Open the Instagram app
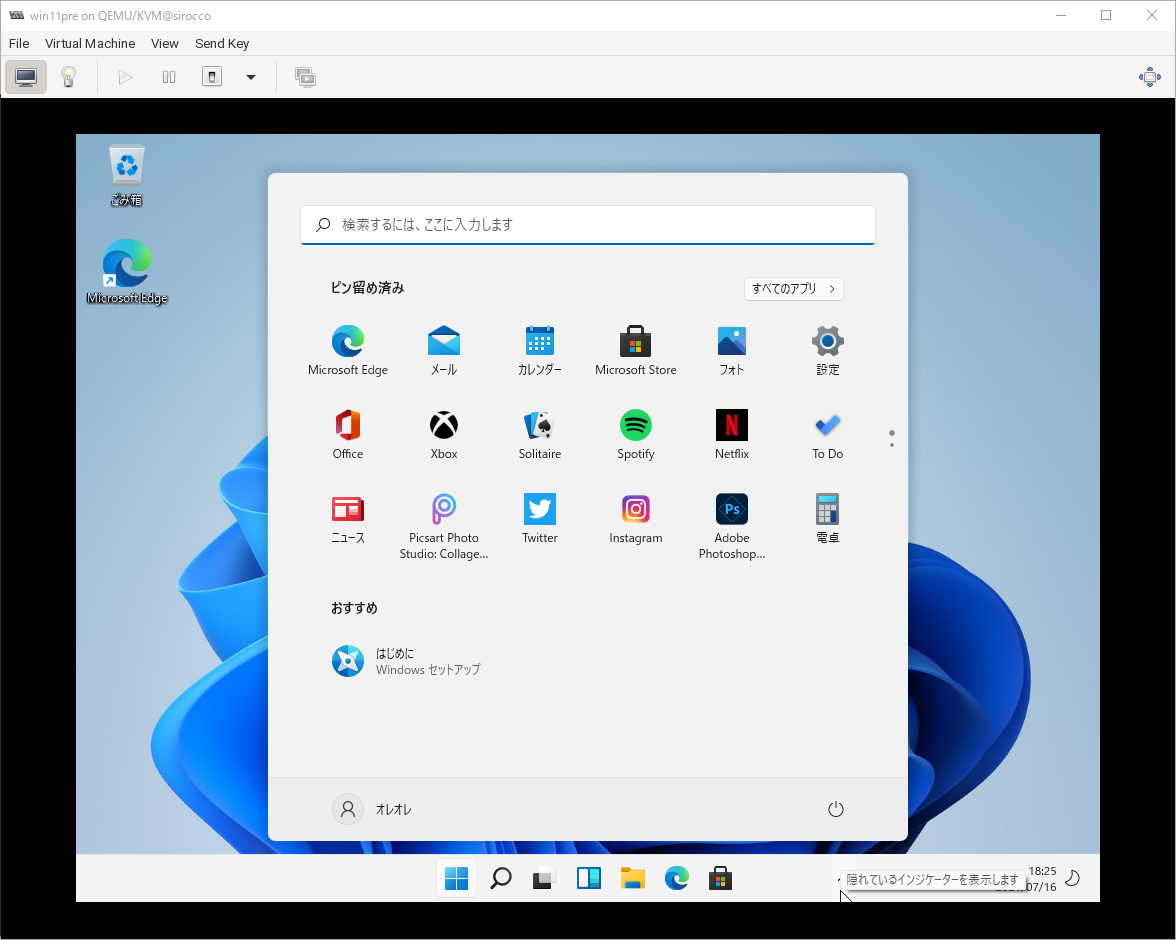This screenshot has height=940, width=1176. 636,518
